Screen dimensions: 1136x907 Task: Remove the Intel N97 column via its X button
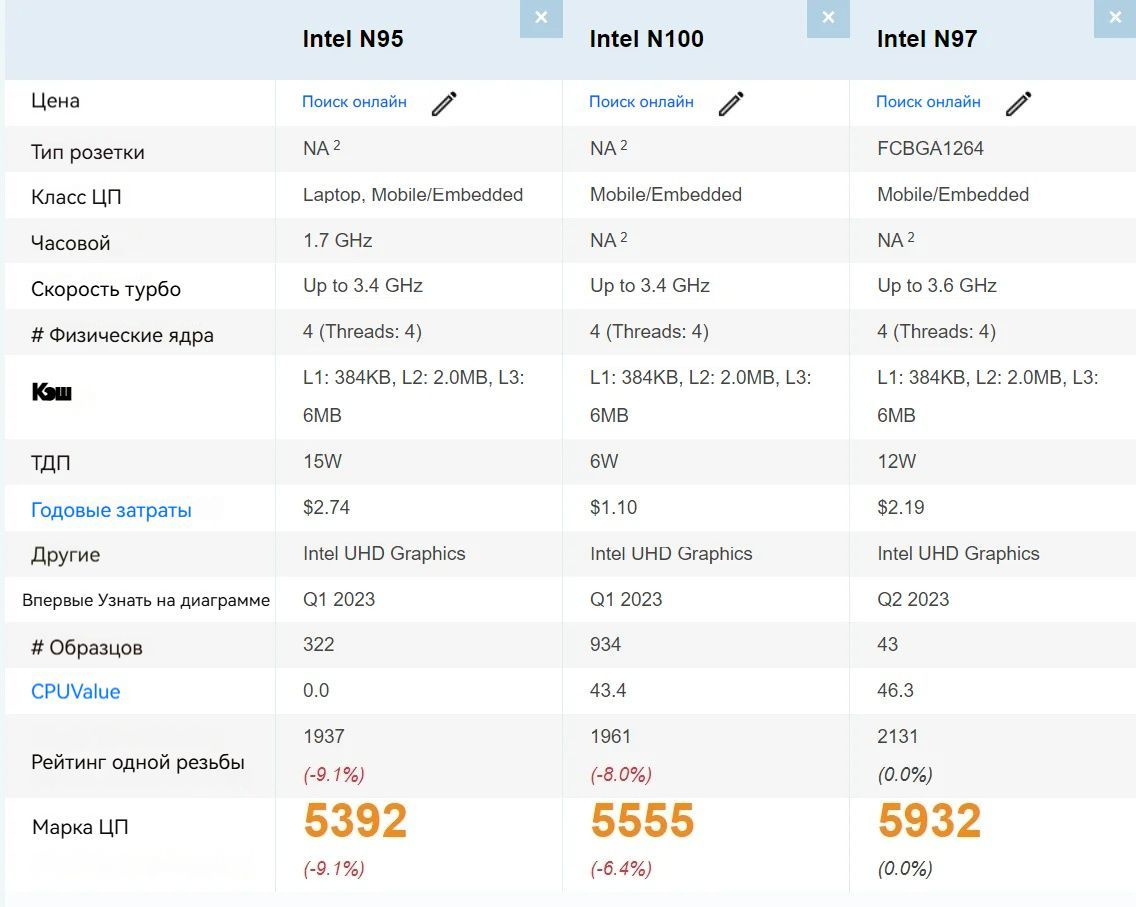[x=1115, y=17]
